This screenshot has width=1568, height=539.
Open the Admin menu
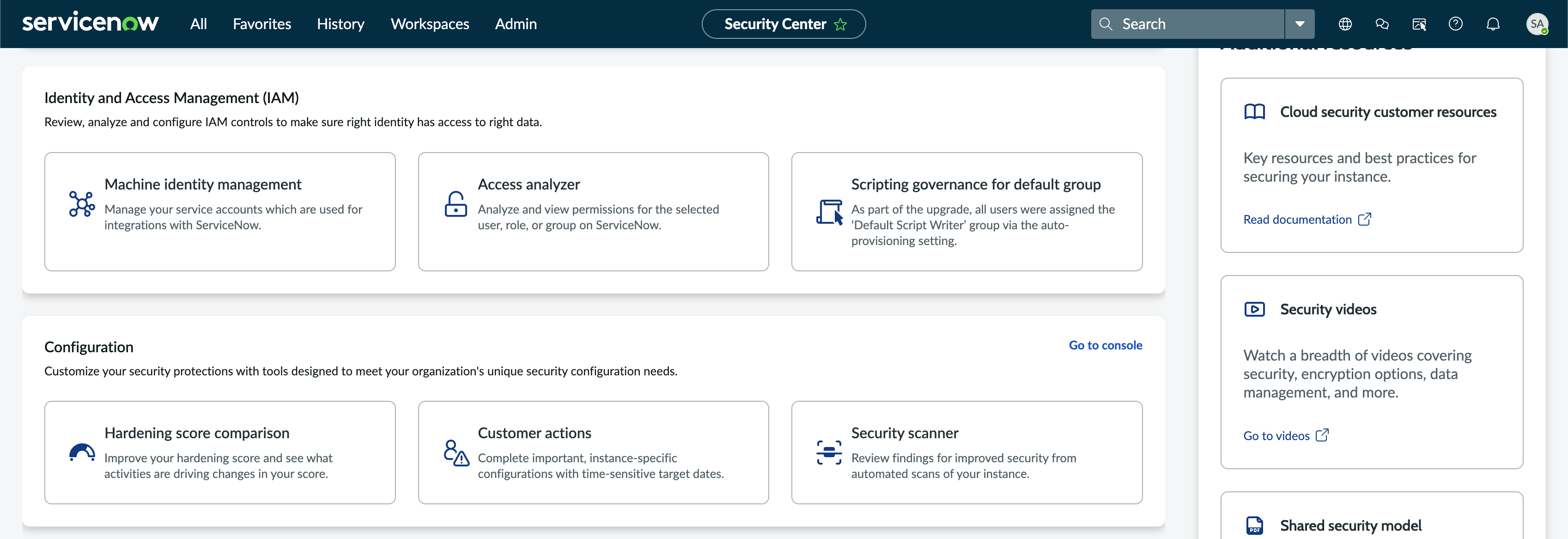[516, 24]
